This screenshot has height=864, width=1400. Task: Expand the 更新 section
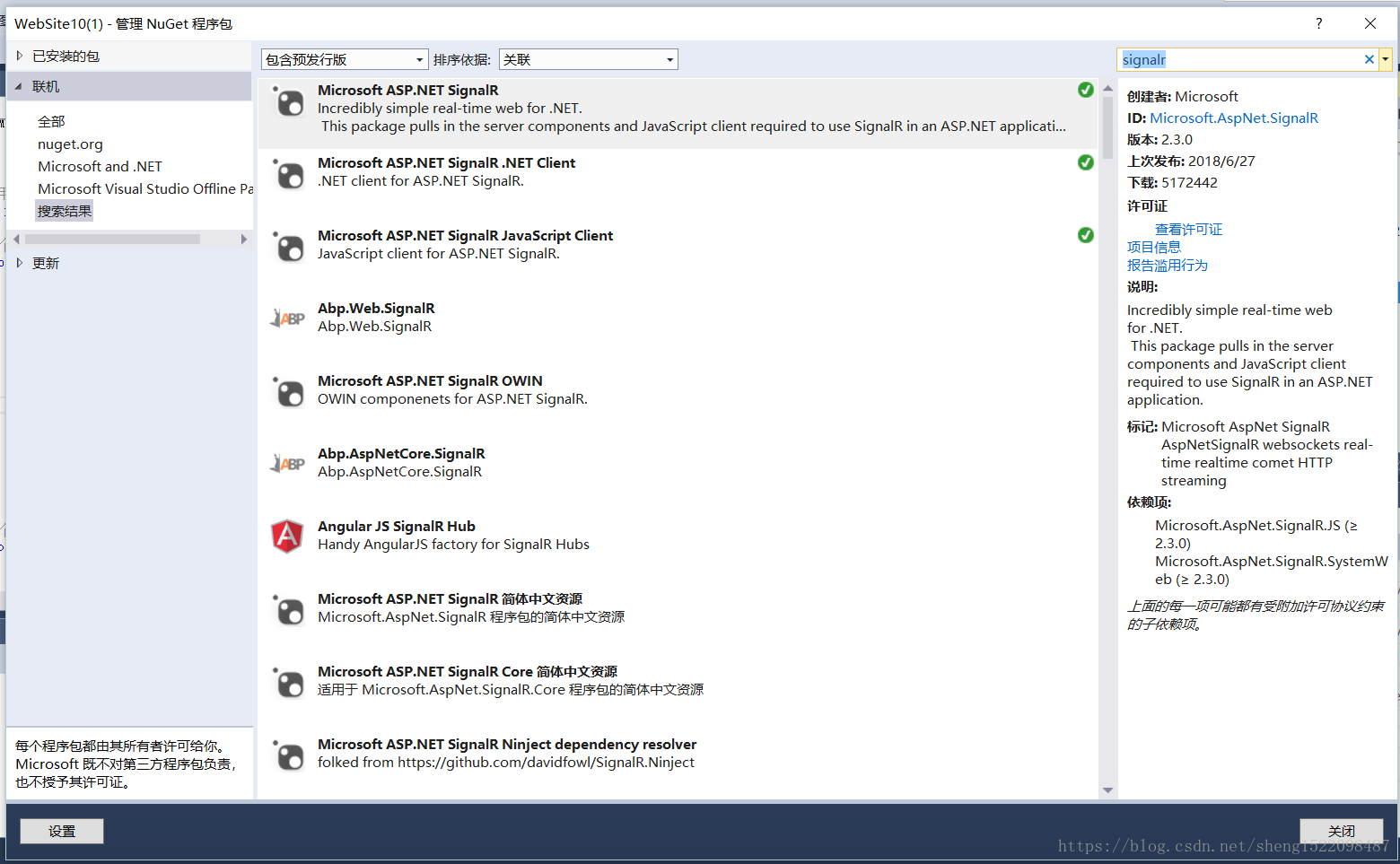click(19, 263)
